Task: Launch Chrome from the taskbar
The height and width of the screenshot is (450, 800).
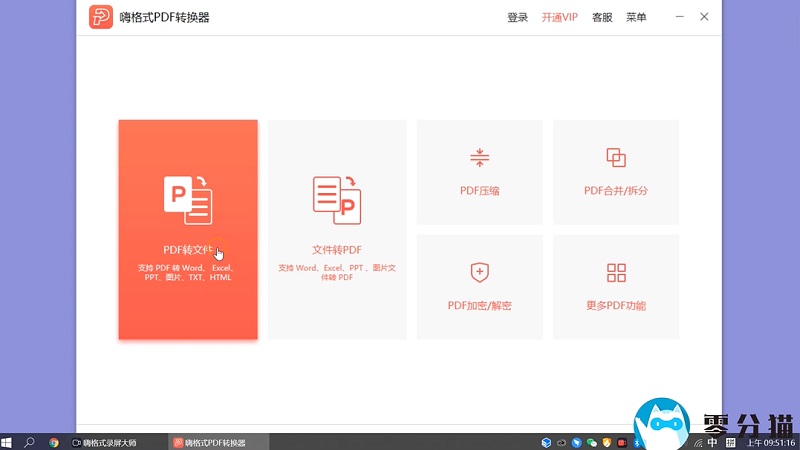Action: click(x=54, y=442)
